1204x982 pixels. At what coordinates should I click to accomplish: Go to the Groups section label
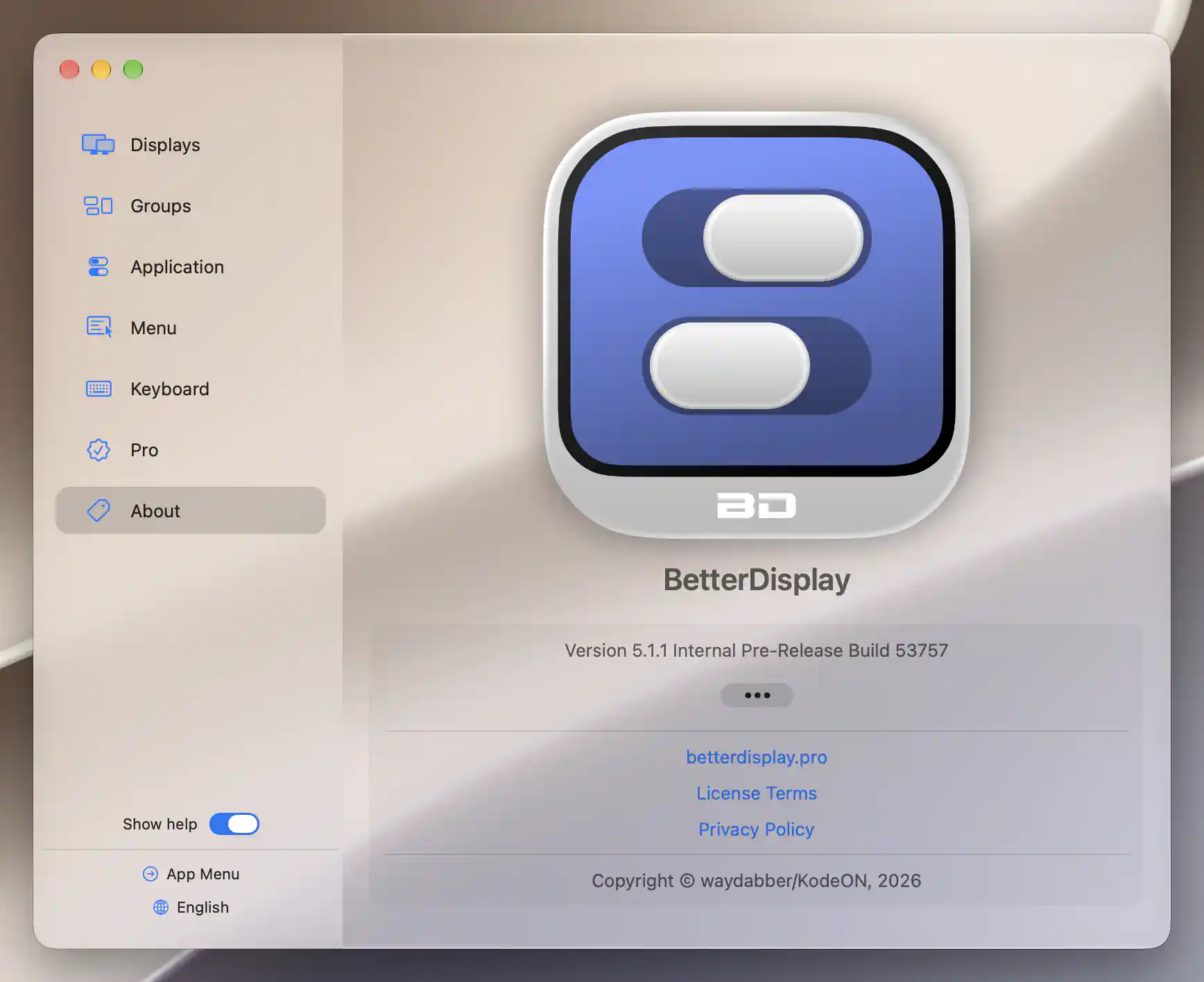tap(160, 205)
